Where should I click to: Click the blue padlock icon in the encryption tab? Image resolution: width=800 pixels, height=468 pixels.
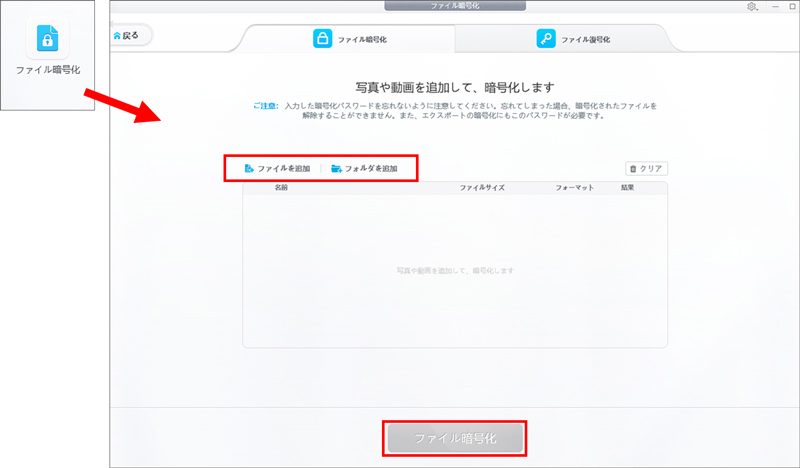[322, 39]
